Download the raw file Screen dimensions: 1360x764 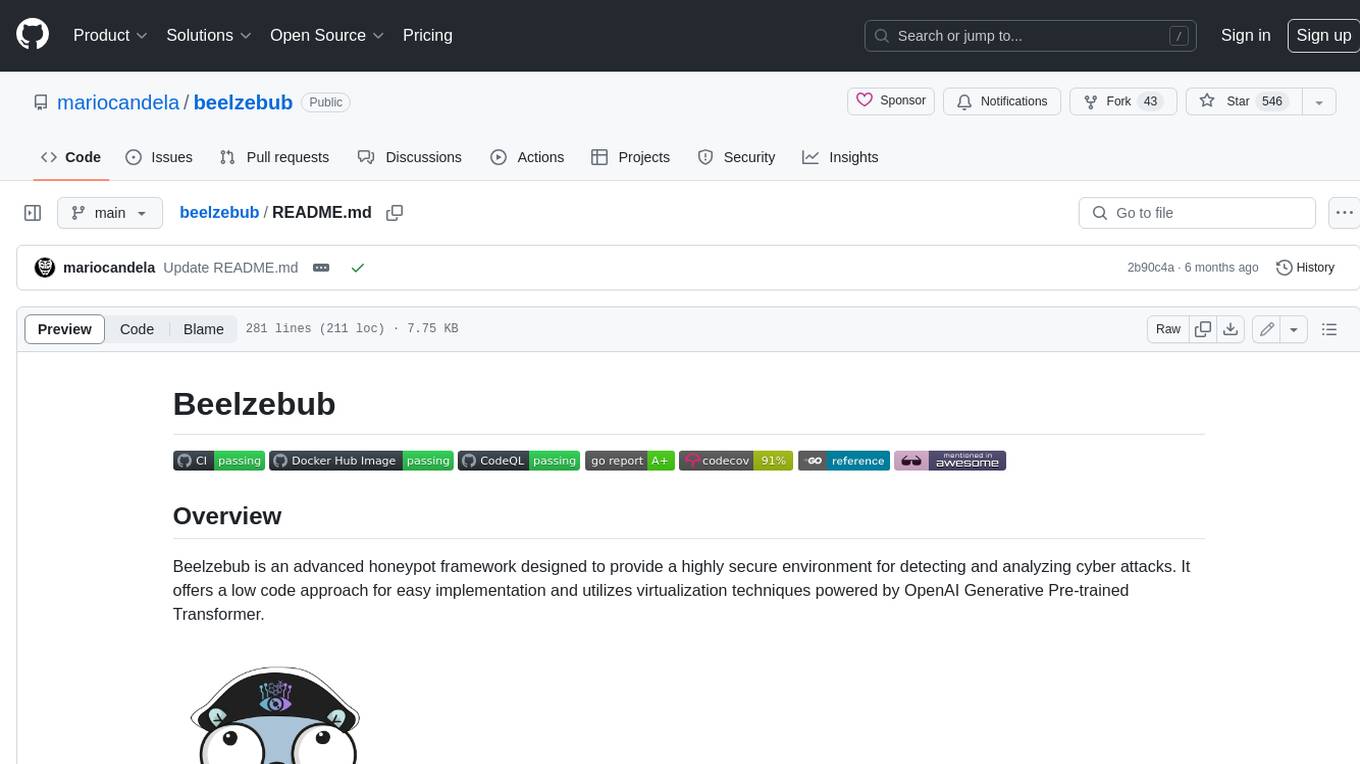tap(1231, 329)
